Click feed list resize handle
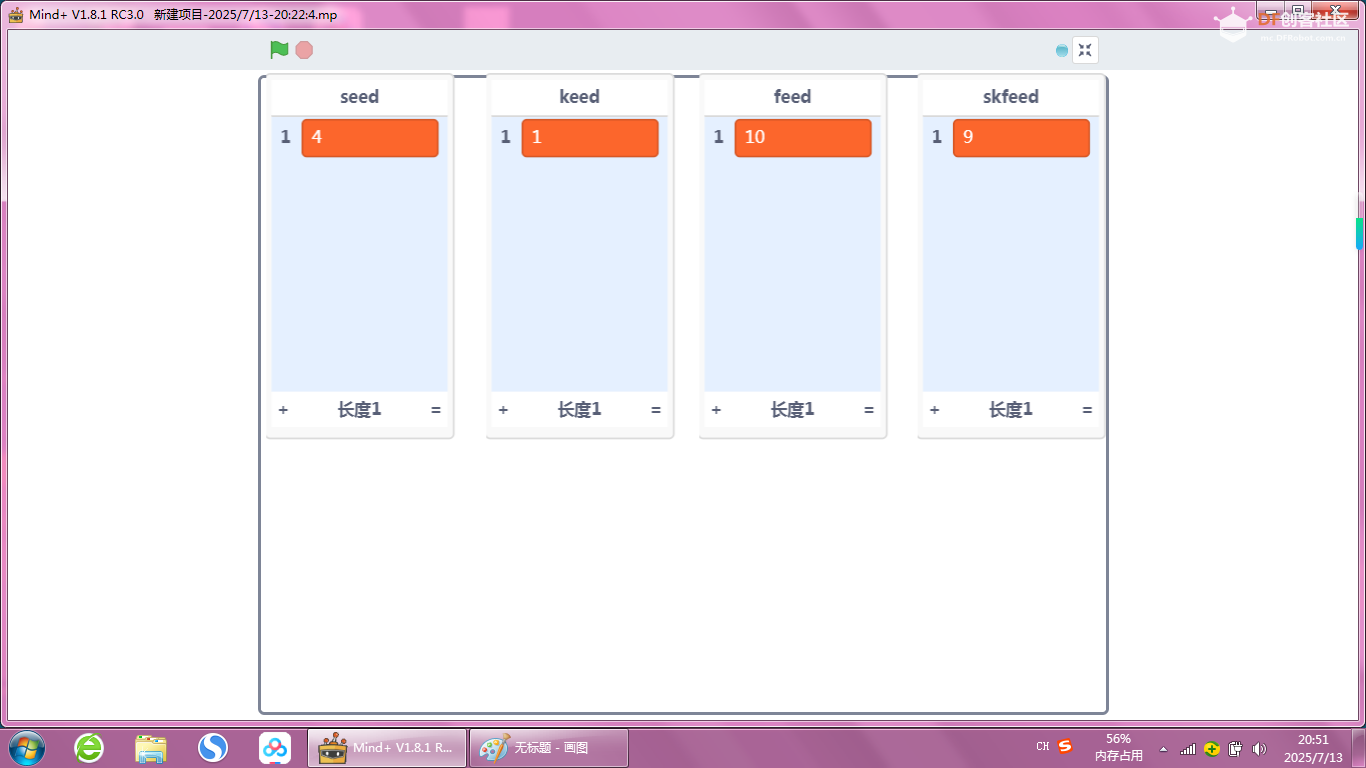Image resolution: width=1366 pixels, height=768 pixels. click(x=869, y=410)
